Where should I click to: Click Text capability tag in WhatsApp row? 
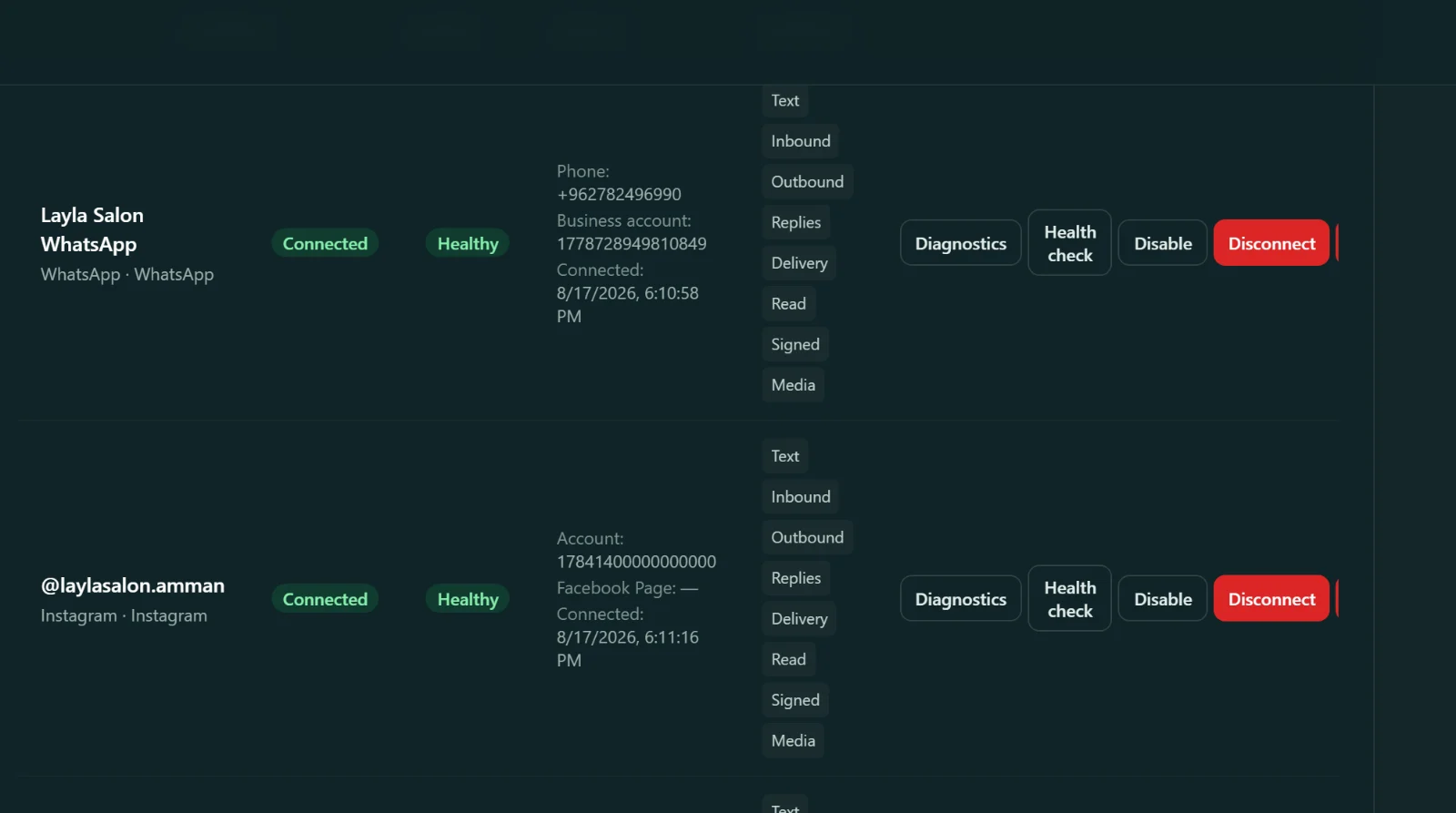[x=785, y=100]
